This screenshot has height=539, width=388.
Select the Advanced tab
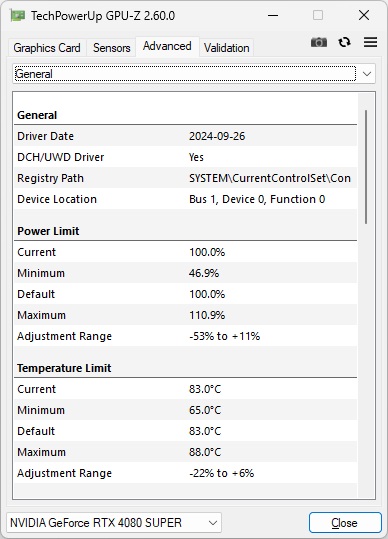click(167, 46)
